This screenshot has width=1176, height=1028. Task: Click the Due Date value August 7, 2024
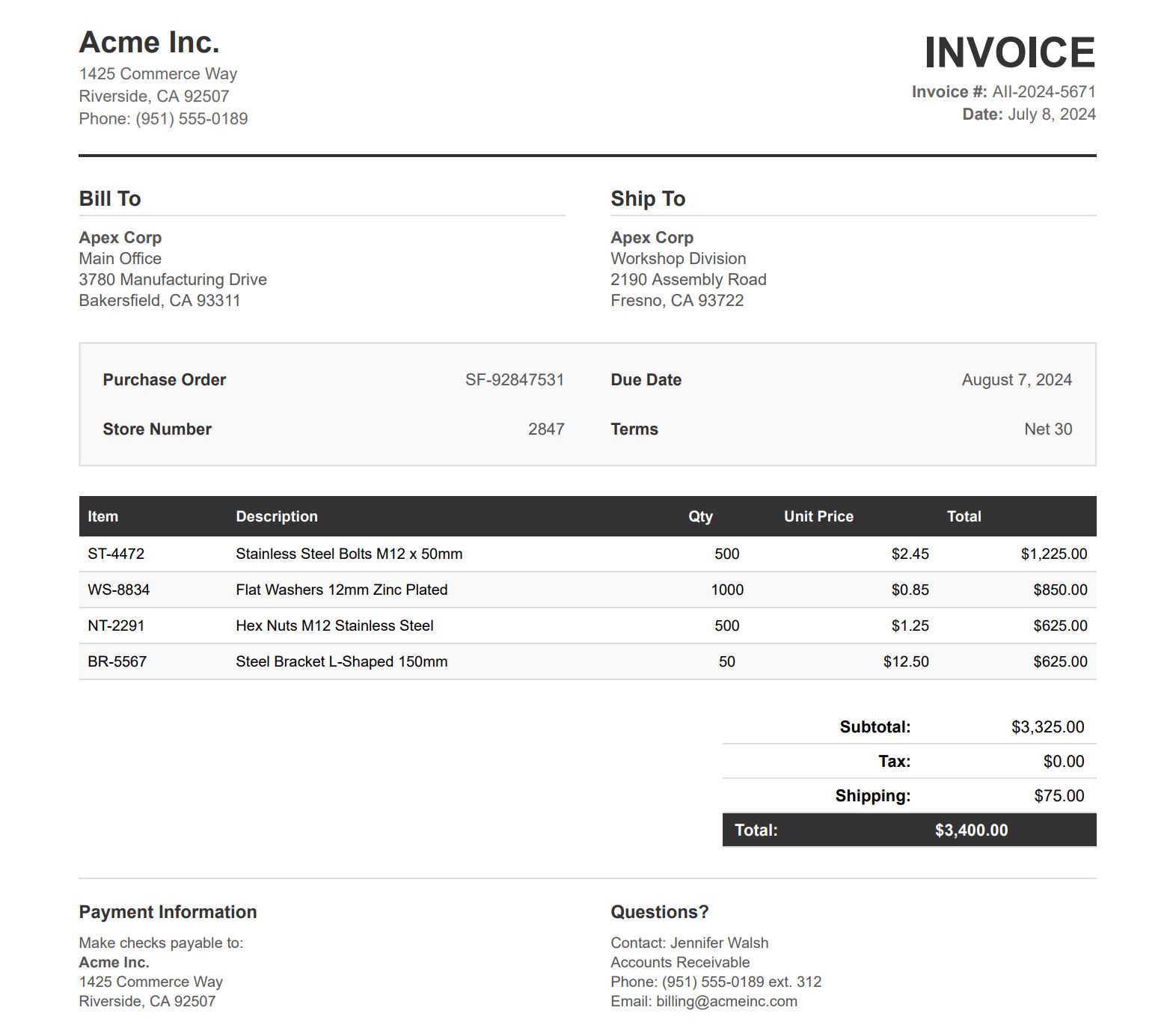point(1016,380)
